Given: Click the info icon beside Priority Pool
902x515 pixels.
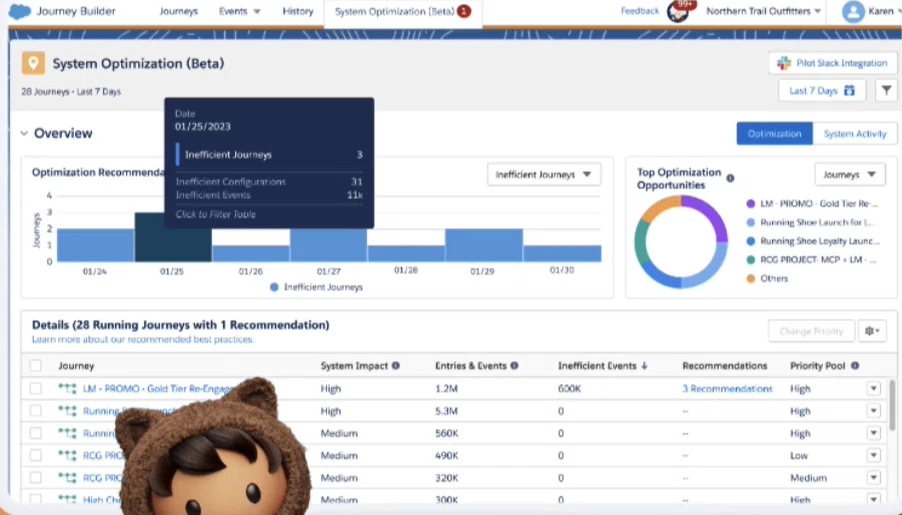Looking at the screenshot, I should pos(855,365).
